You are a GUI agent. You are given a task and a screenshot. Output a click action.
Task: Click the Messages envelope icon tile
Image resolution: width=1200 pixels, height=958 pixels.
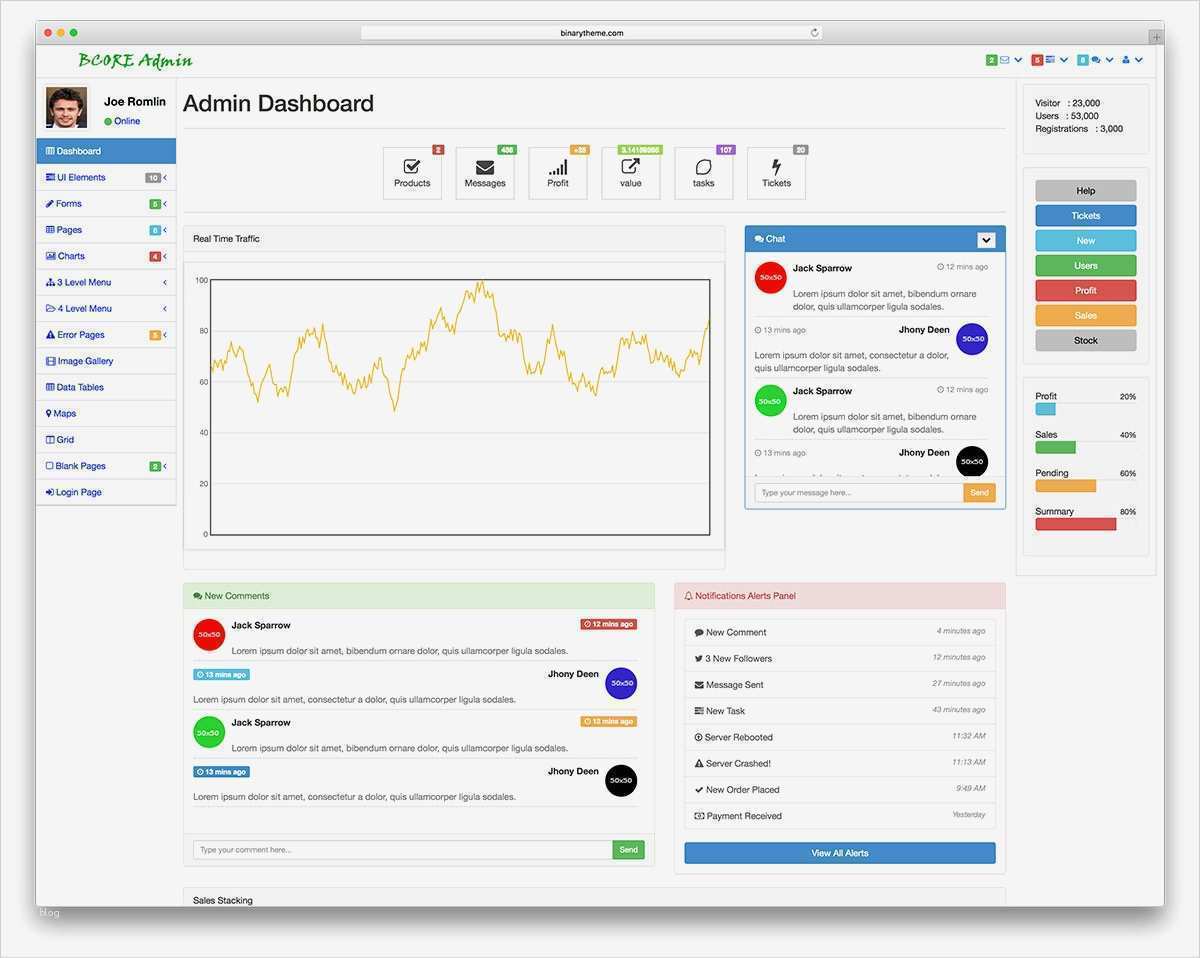click(485, 174)
